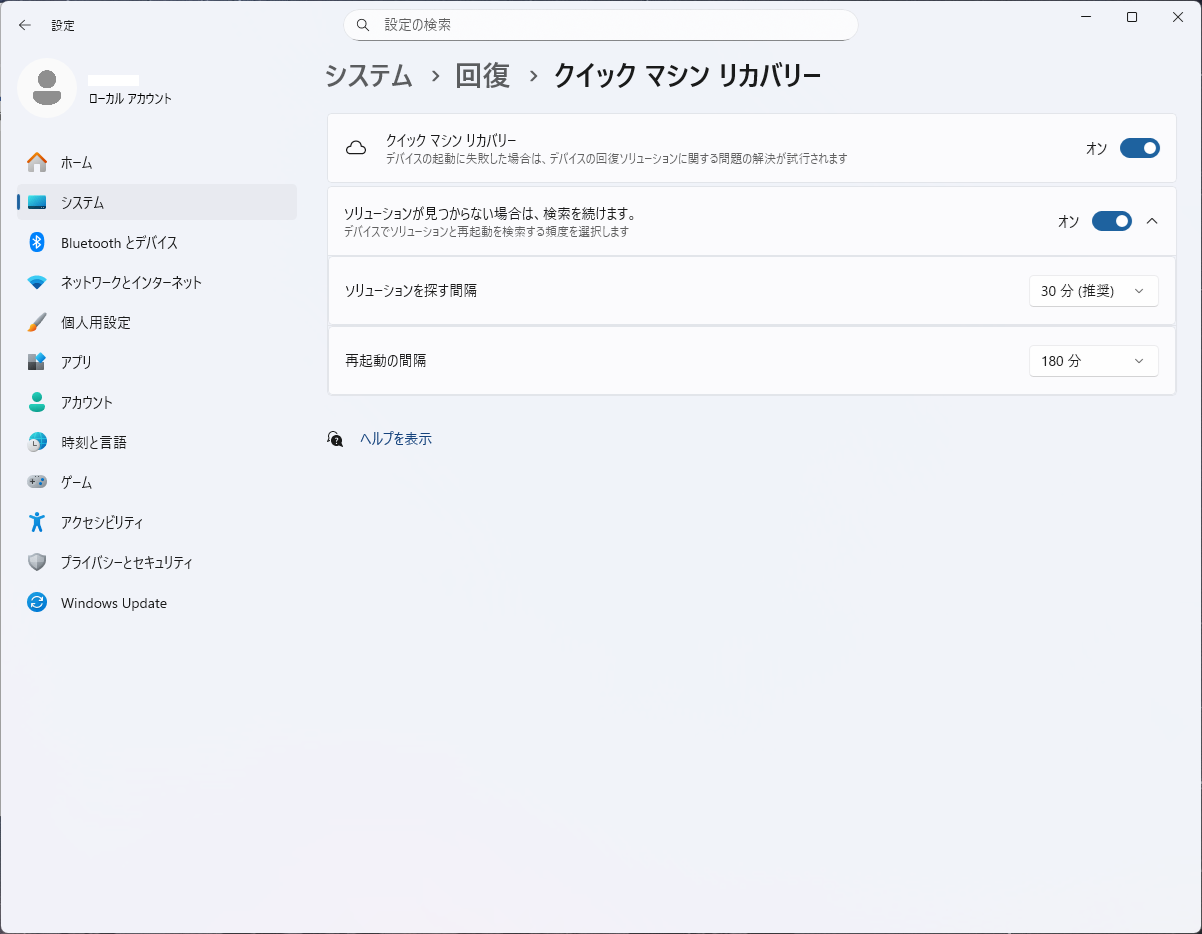The height and width of the screenshot is (934, 1202).
Task: Click the Windows Update refresh icon
Action: (37, 603)
